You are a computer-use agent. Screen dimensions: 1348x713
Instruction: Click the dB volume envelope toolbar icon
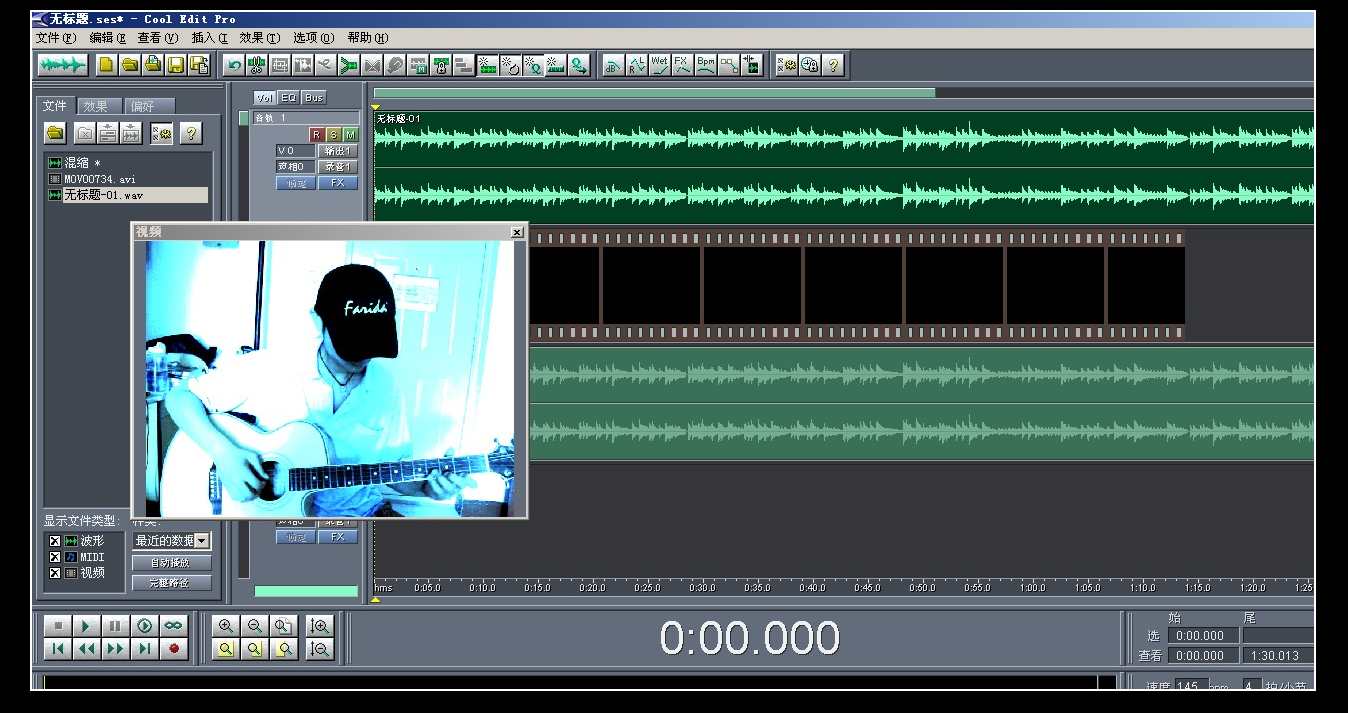pos(612,65)
